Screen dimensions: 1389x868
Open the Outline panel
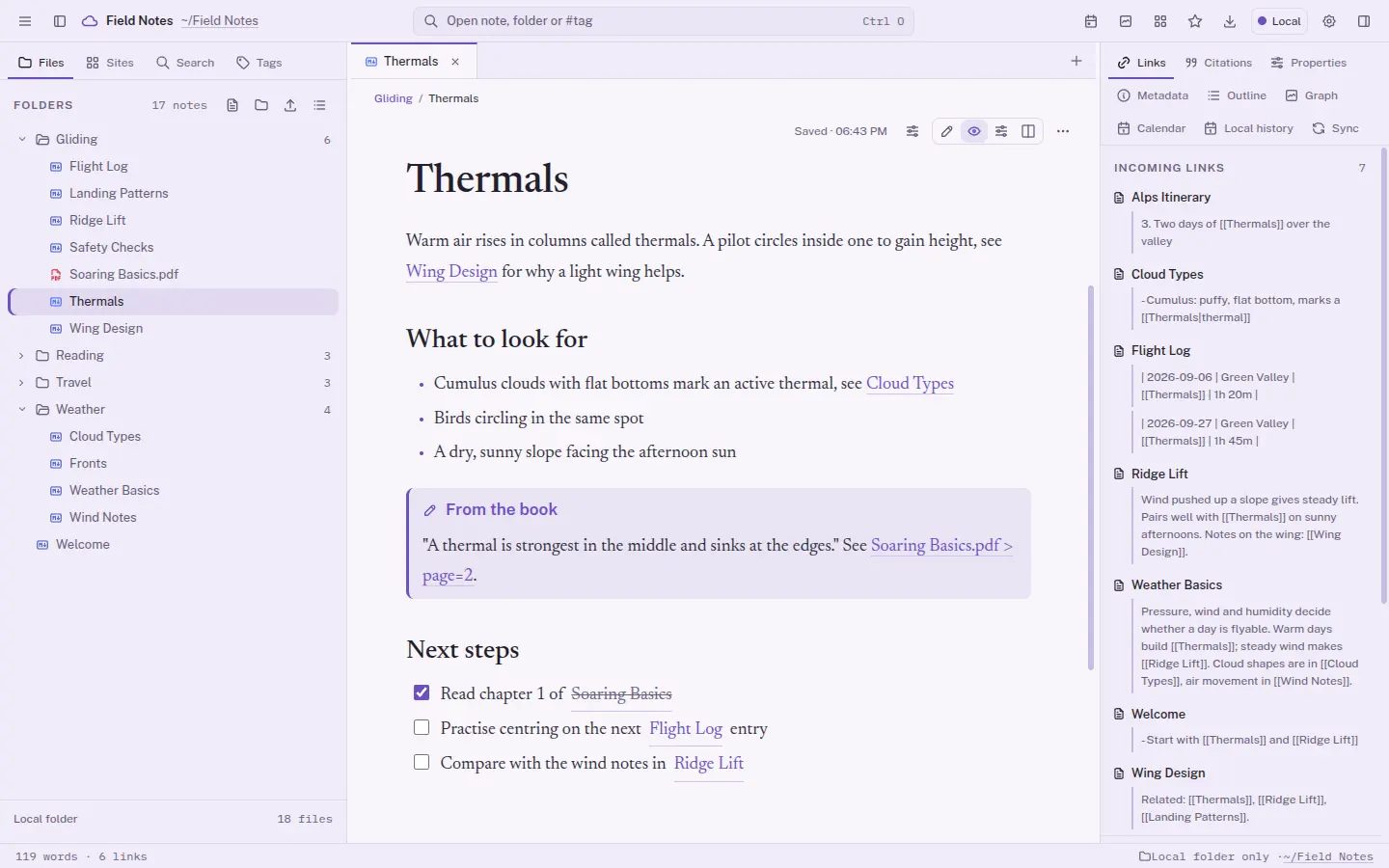(1237, 95)
